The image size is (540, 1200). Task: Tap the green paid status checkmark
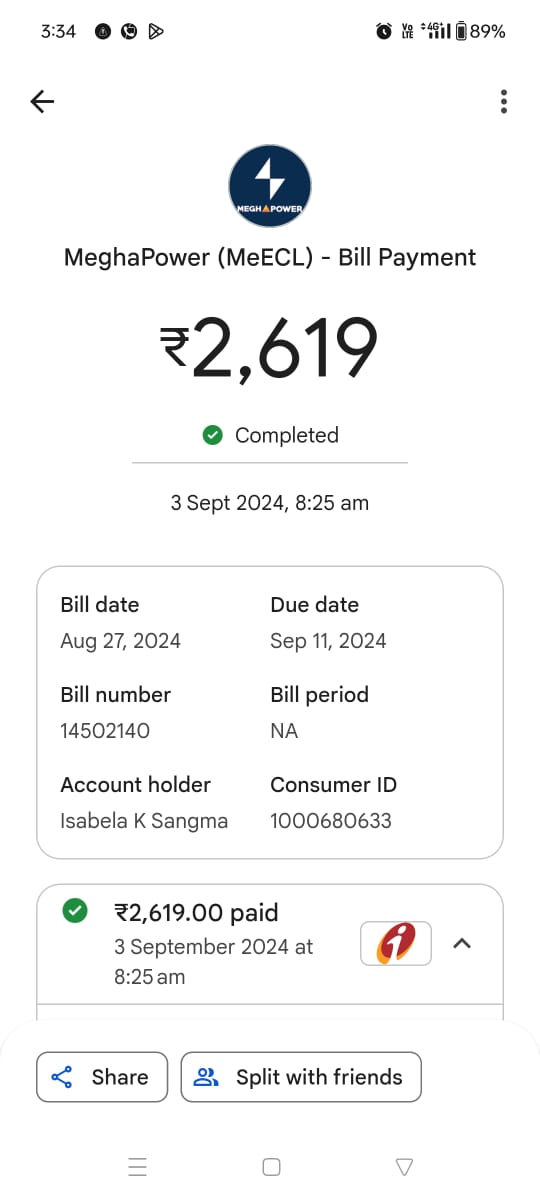(x=74, y=912)
